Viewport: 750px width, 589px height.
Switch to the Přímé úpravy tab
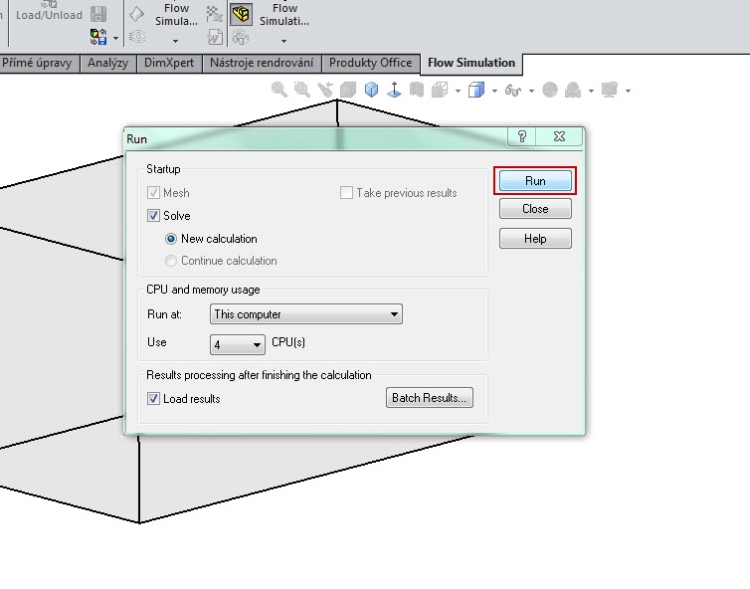click(x=37, y=63)
